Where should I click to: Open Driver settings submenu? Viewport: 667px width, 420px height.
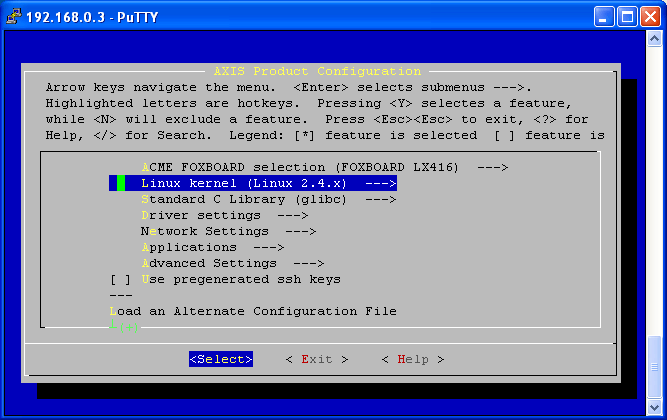[x=224, y=215]
